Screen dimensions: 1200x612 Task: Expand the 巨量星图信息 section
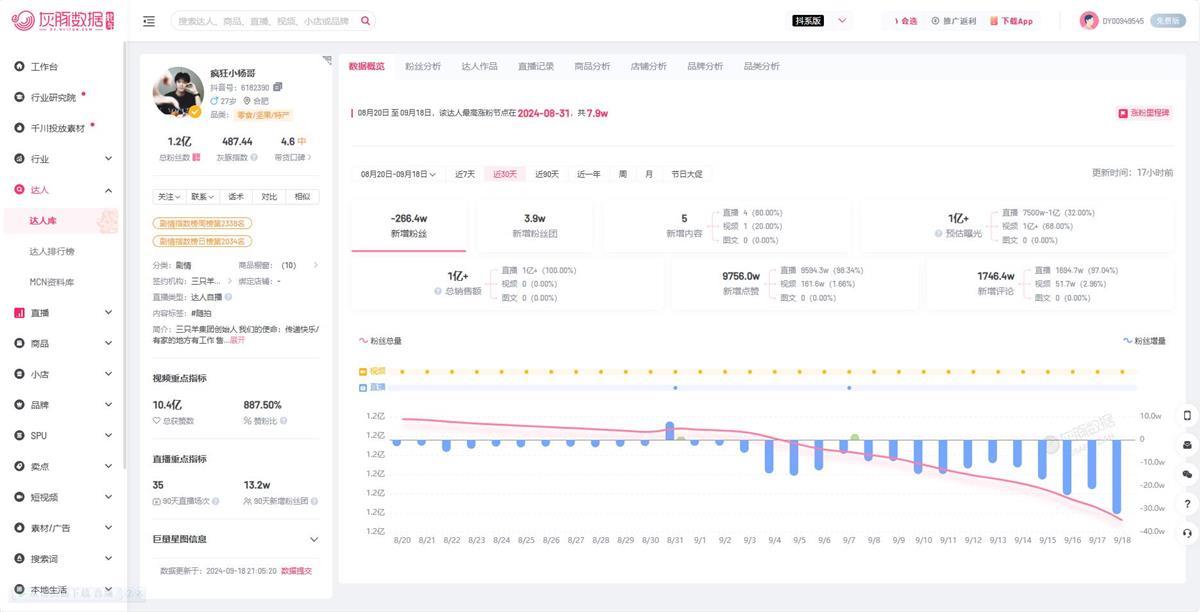coord(313,540)
